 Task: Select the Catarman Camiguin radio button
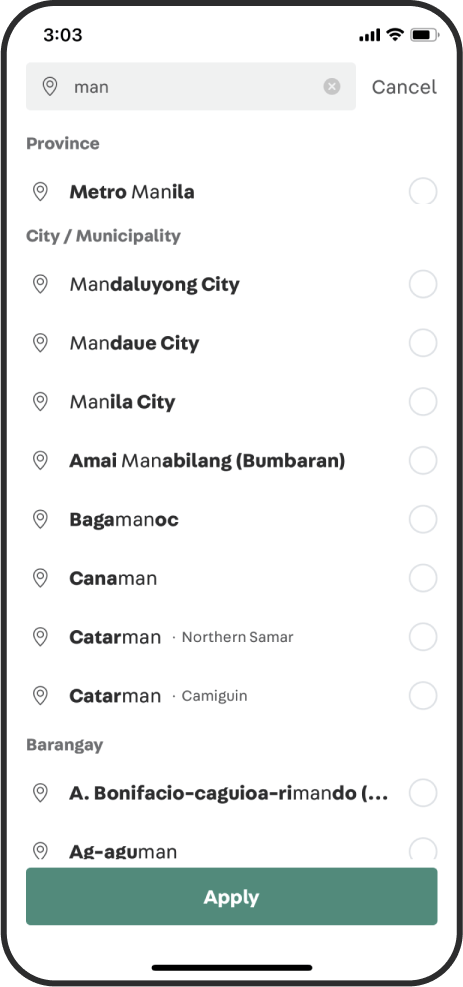(423, 696)
